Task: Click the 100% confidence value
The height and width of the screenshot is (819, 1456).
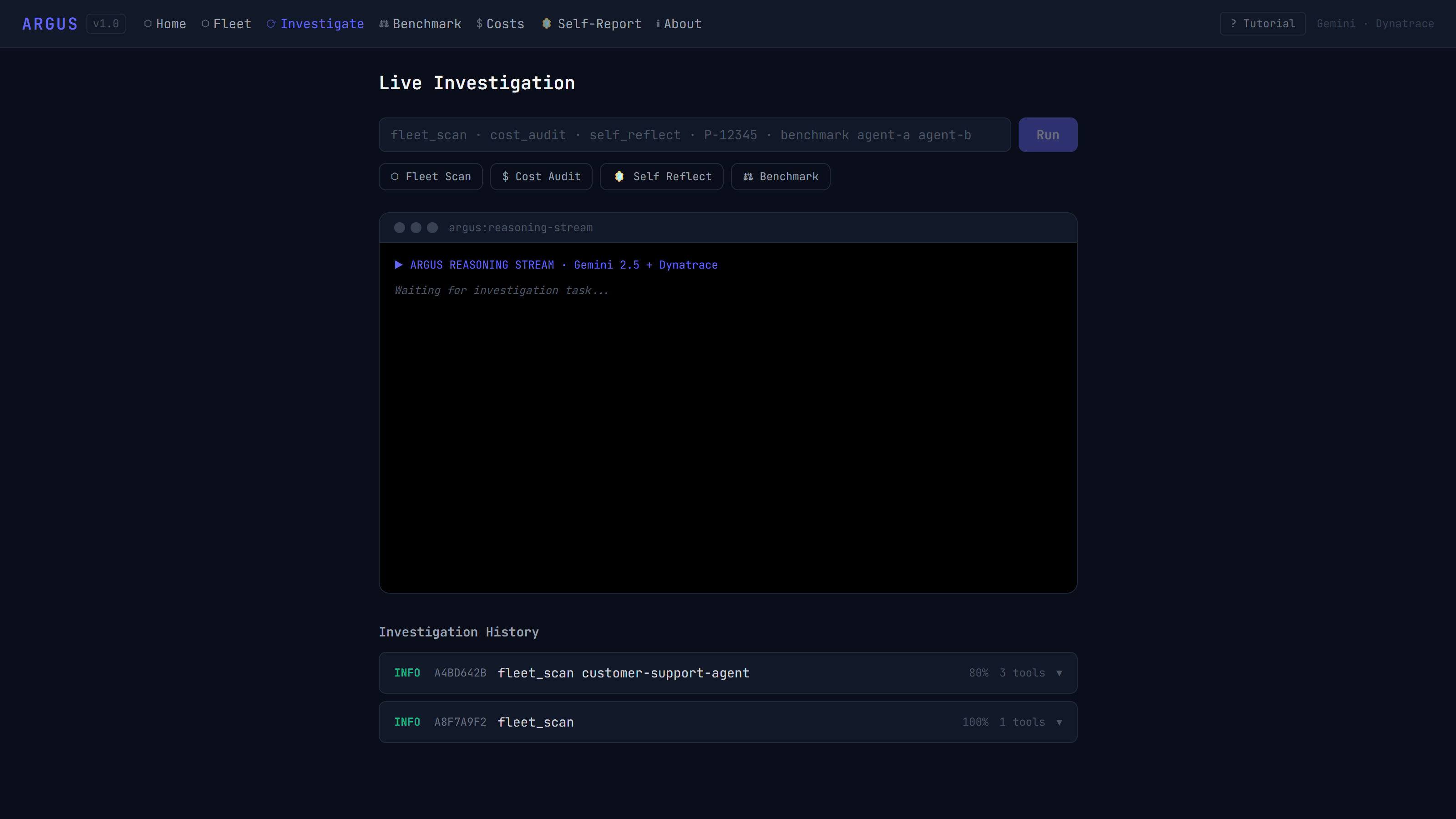Action: tap(975, 722)
